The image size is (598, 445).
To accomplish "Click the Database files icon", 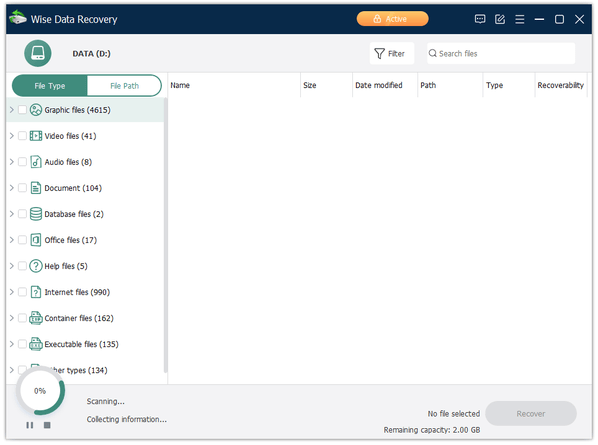I will click(36, 214).
